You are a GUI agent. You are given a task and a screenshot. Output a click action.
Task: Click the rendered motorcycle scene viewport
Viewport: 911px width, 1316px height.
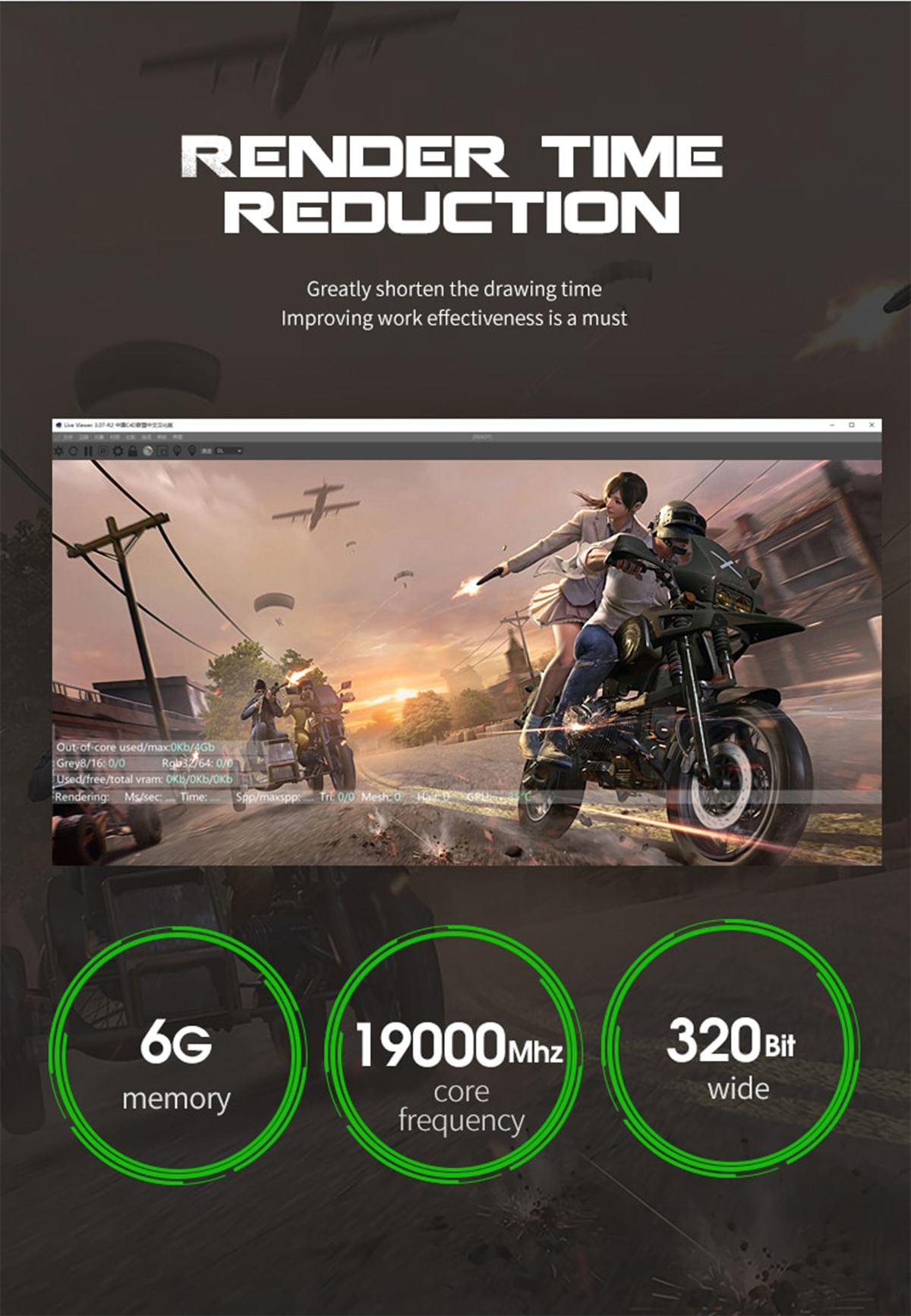467,662
